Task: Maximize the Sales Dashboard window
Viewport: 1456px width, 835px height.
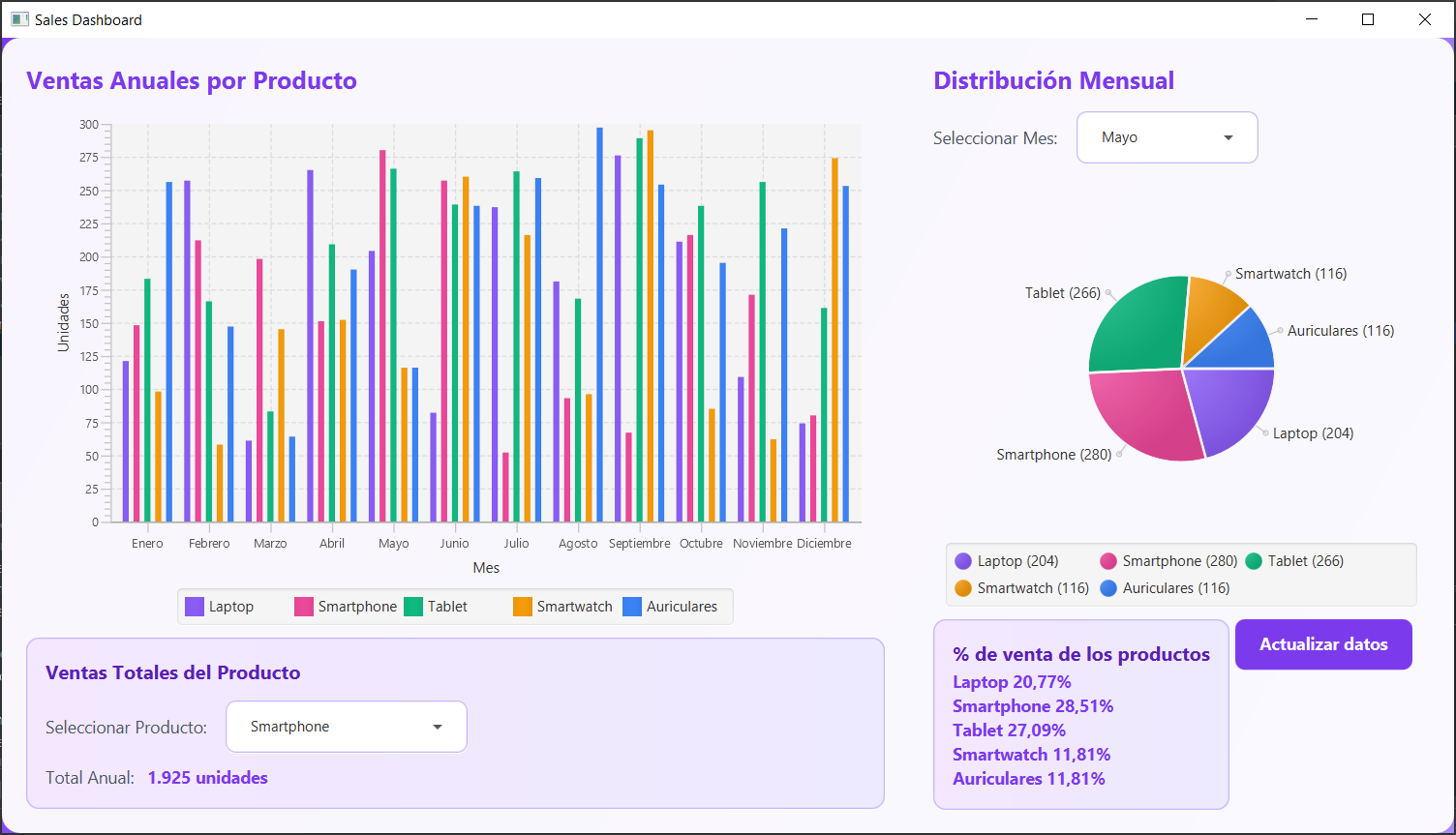Action: pos(1368,19)
